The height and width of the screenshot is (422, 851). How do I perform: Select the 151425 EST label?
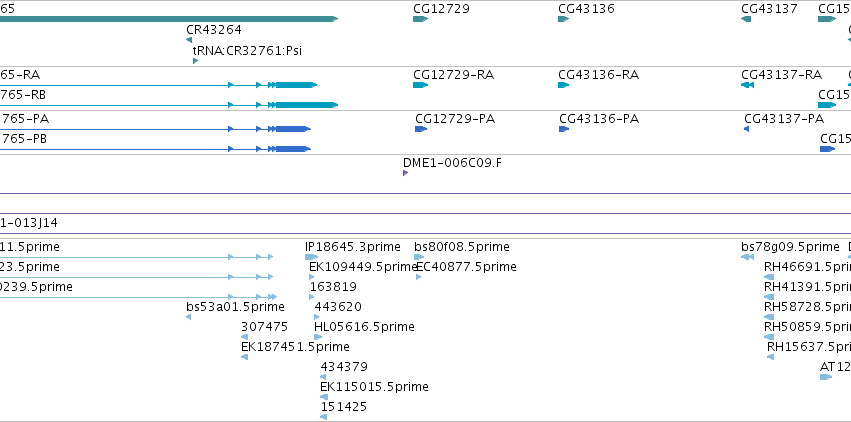344,407
